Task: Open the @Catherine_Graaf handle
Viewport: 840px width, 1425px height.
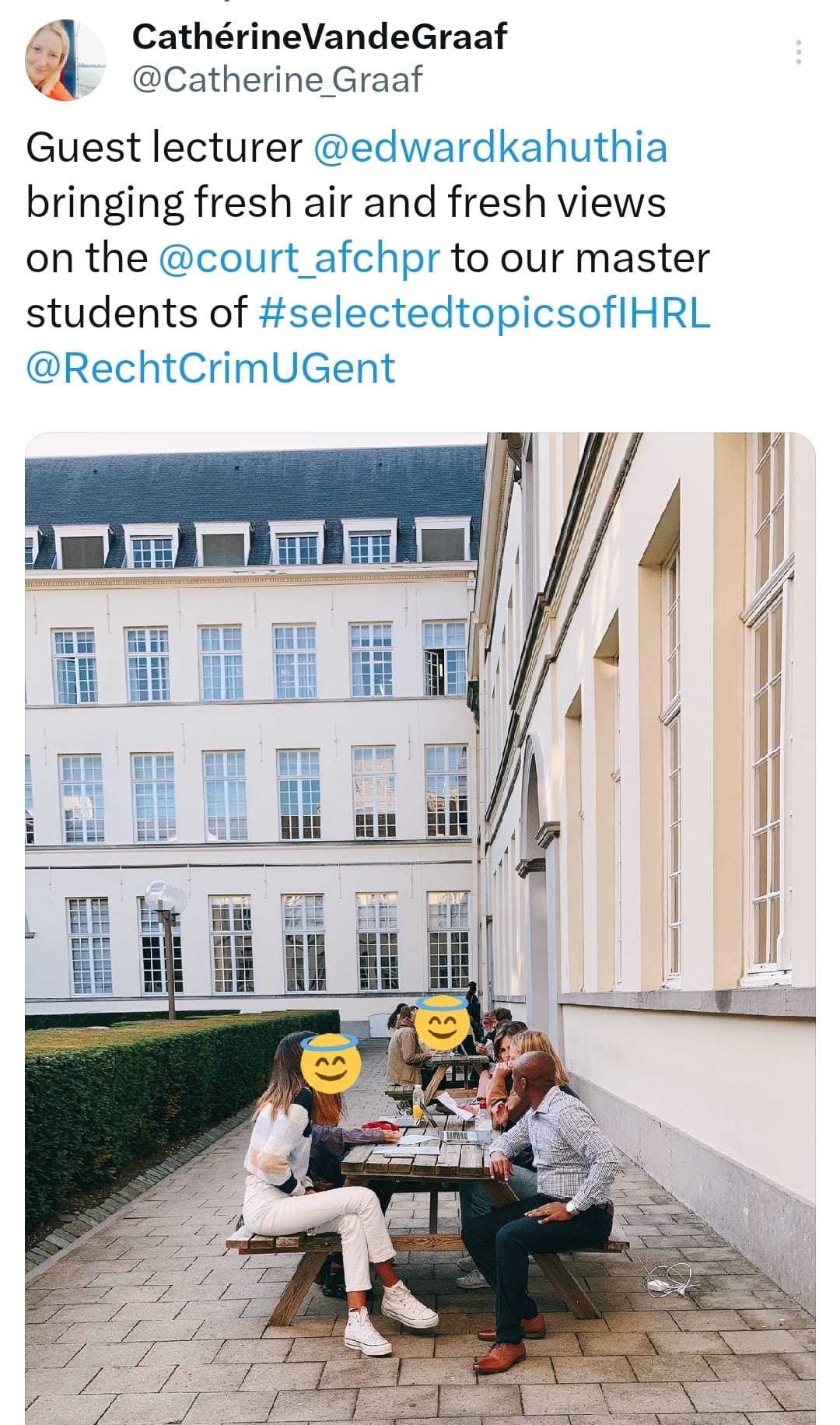Action: click(x=278, y=79)
